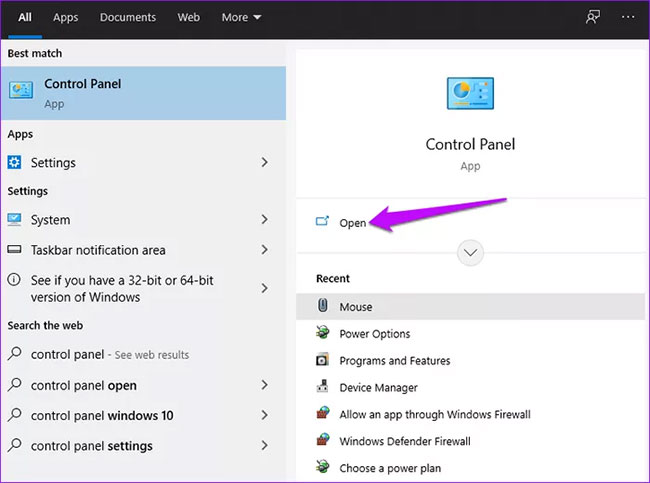Click the Control Panel icon in best match
The image size is (650, 483).
[x=21, y=90]
